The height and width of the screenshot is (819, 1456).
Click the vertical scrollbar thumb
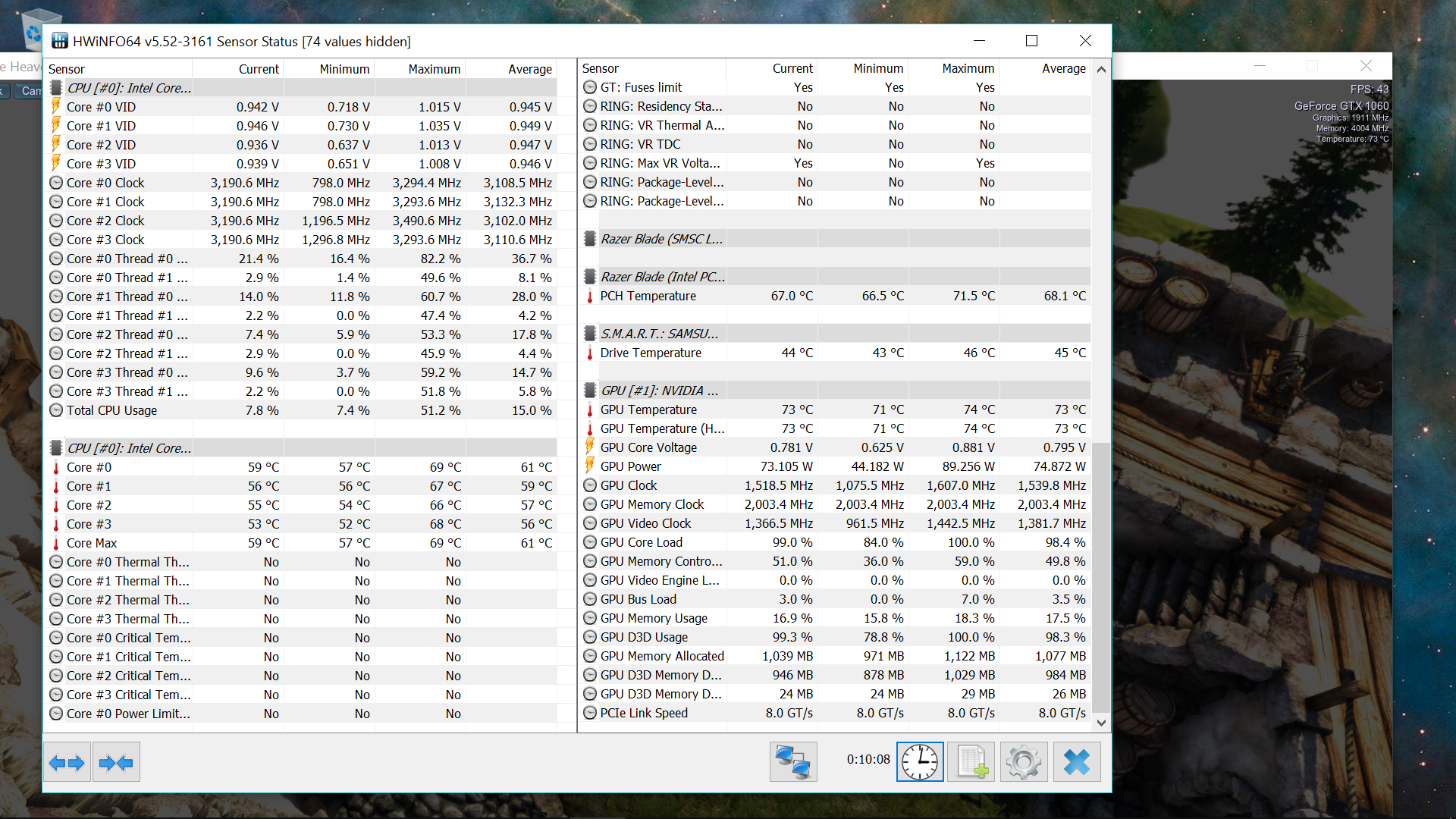click(x=1102, y=576)
